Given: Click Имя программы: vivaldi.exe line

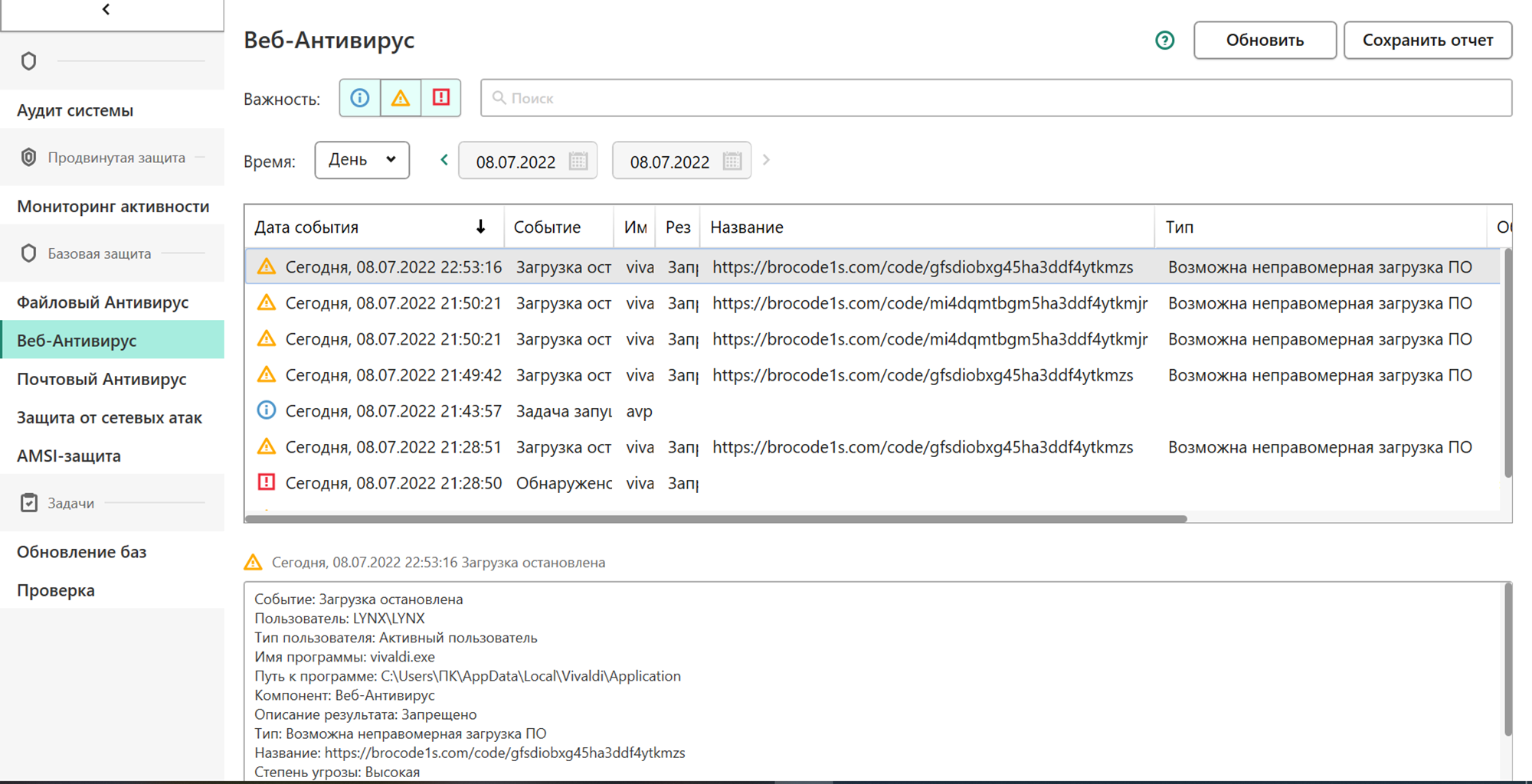Looking at the screenshot, I should (345, 657).
